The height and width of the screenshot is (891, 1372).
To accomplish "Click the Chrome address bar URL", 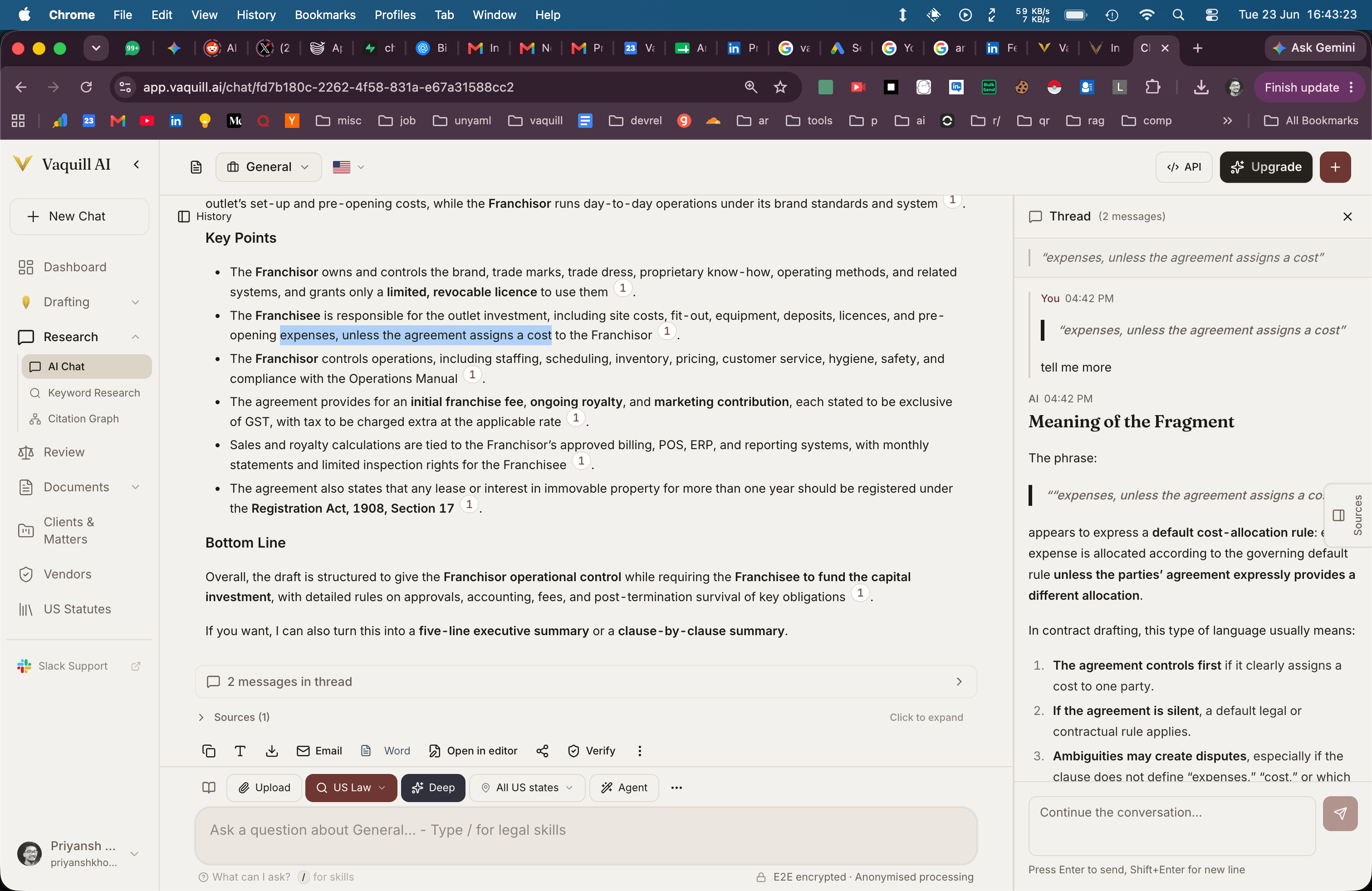I will click(328, 87).
